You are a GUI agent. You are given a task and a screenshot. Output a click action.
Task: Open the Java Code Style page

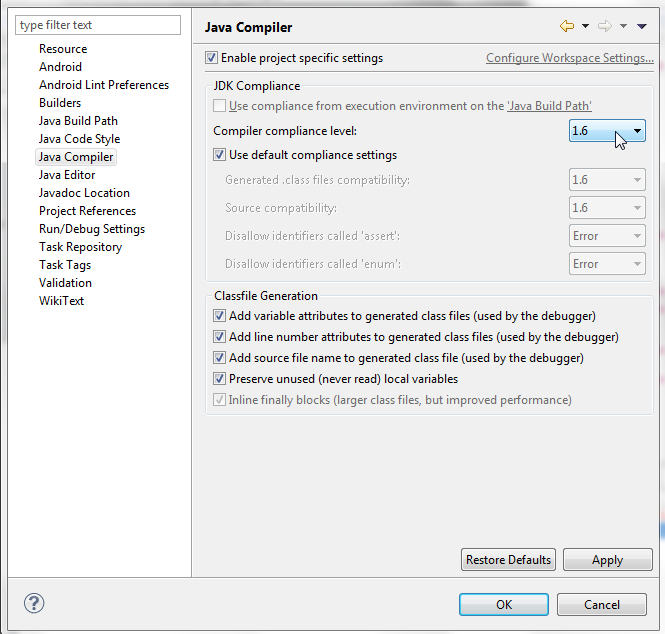(79, 139)
